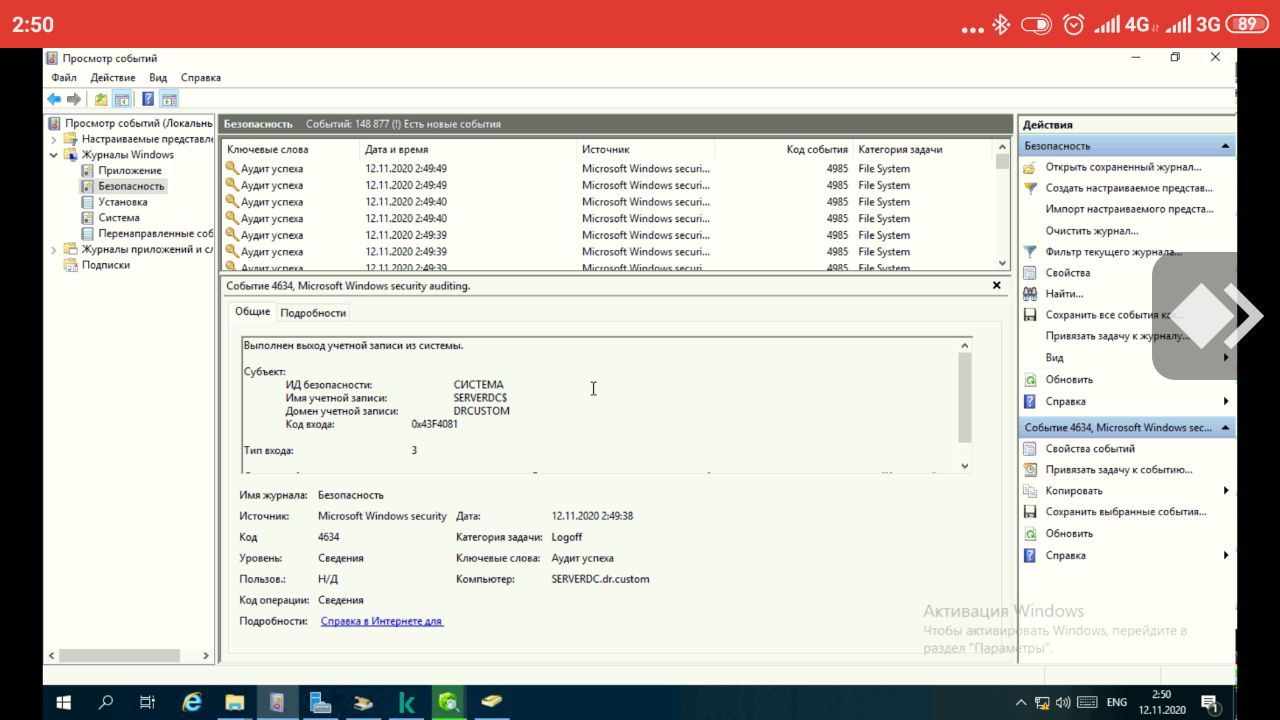Click Обновить under the Безопасность section
The width and height of the screenshot is (1280, 720).
1069,380
